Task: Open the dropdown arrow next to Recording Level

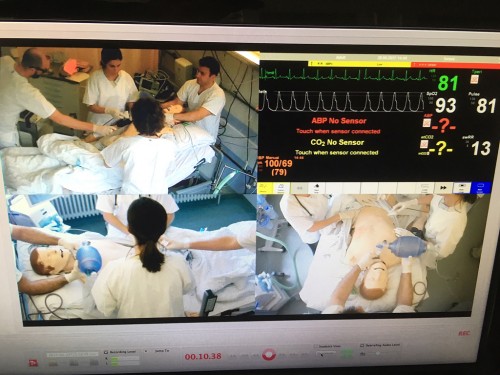Action: click(x=146, y=352)
